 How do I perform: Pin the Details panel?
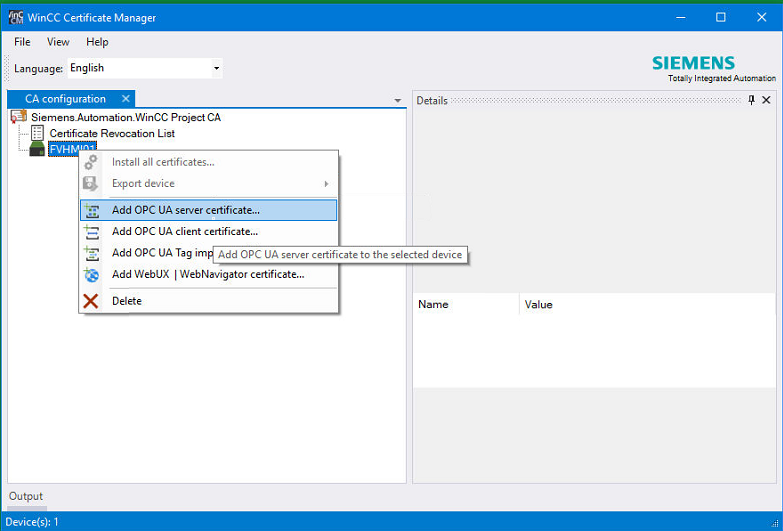[x=752, y=100]
